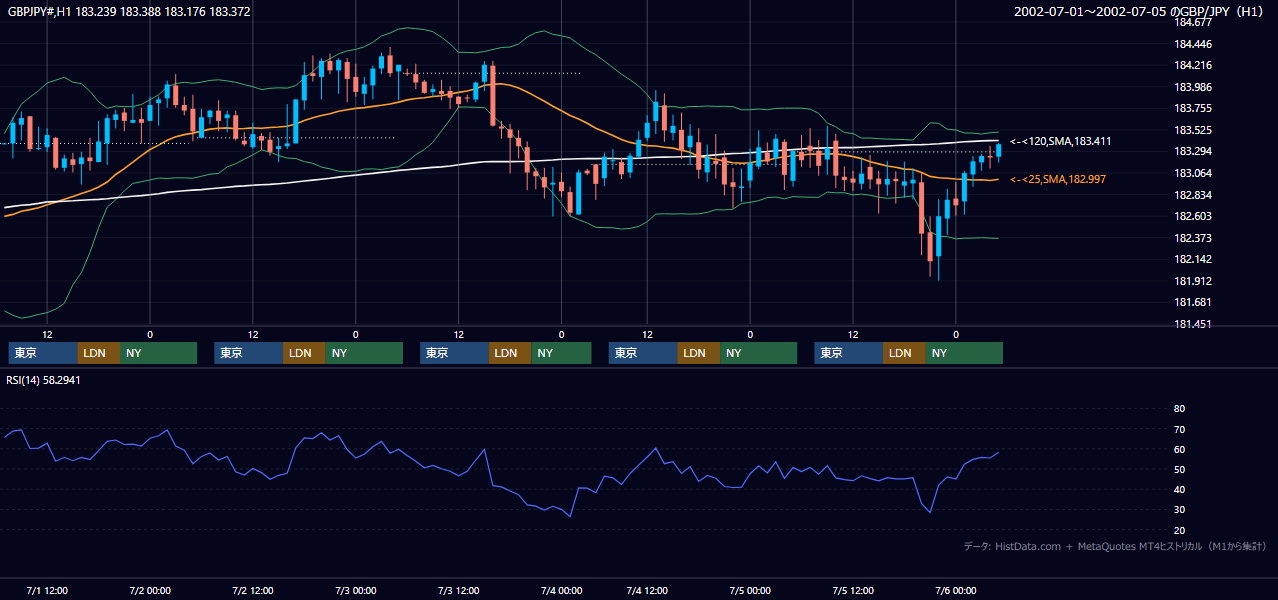
Task: Click the 7/3 12:00 date label
Action: tap(459, 590)
